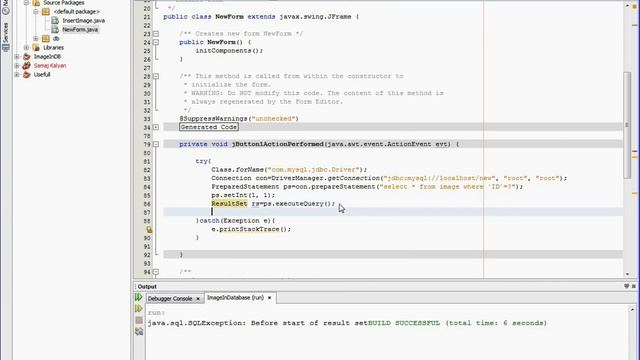Screen dimensions: 640x360
Task: Click the collapsed Generated Code box
Action: (x=209, y=127)
